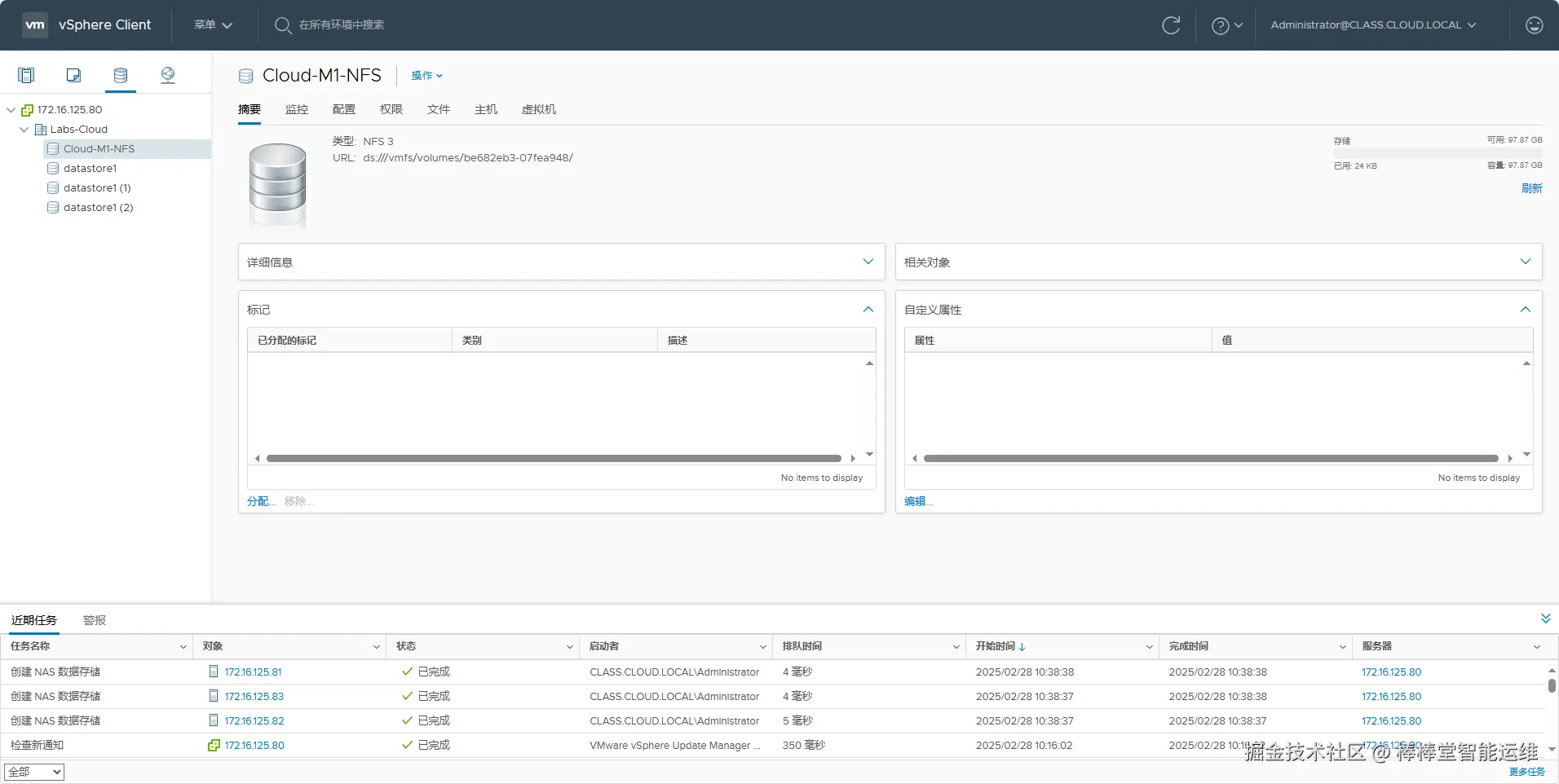Switch to the 文件 tab

point(439,109)
